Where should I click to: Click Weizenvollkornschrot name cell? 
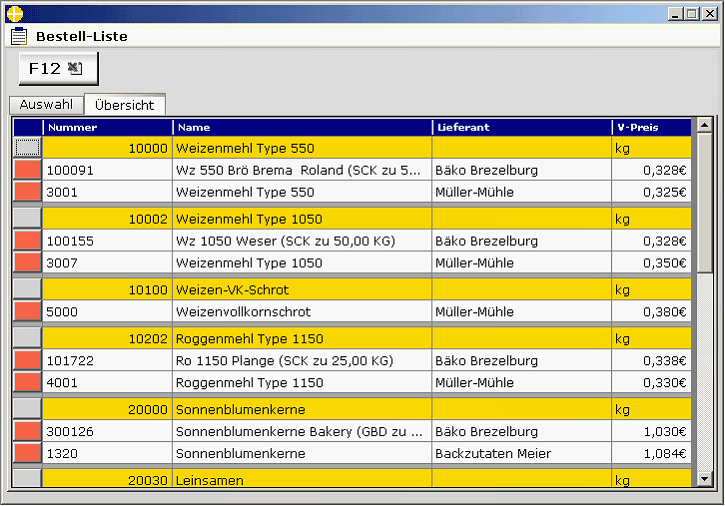[302, 311]
